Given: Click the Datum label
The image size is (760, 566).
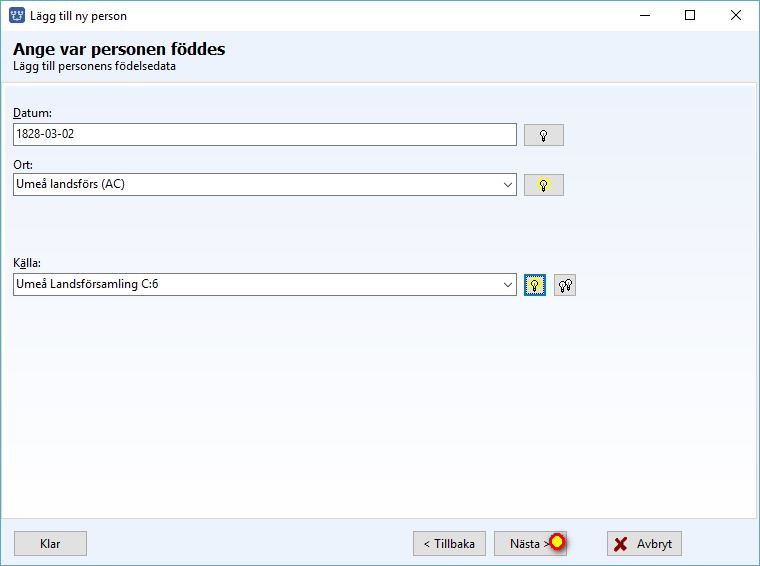Looking at the screenshot, I should pyautogui.click(x=32, y=113).
